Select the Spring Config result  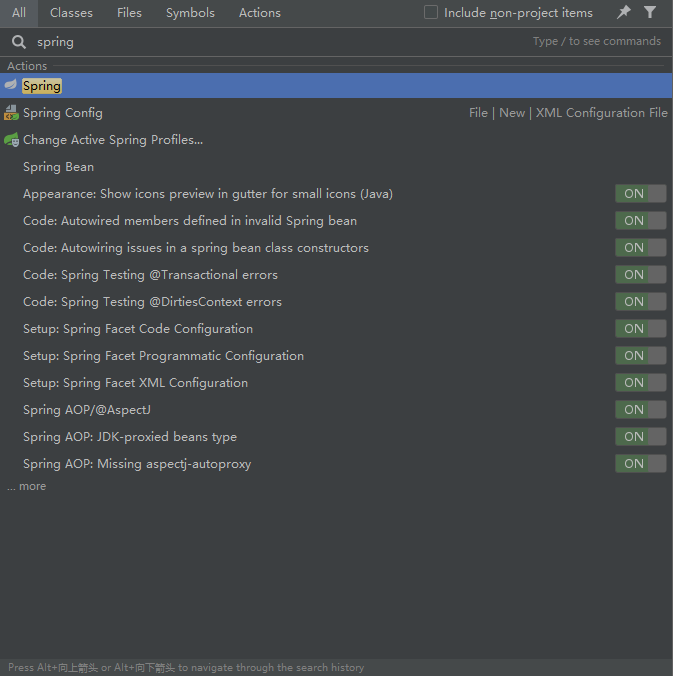[336, 113]
